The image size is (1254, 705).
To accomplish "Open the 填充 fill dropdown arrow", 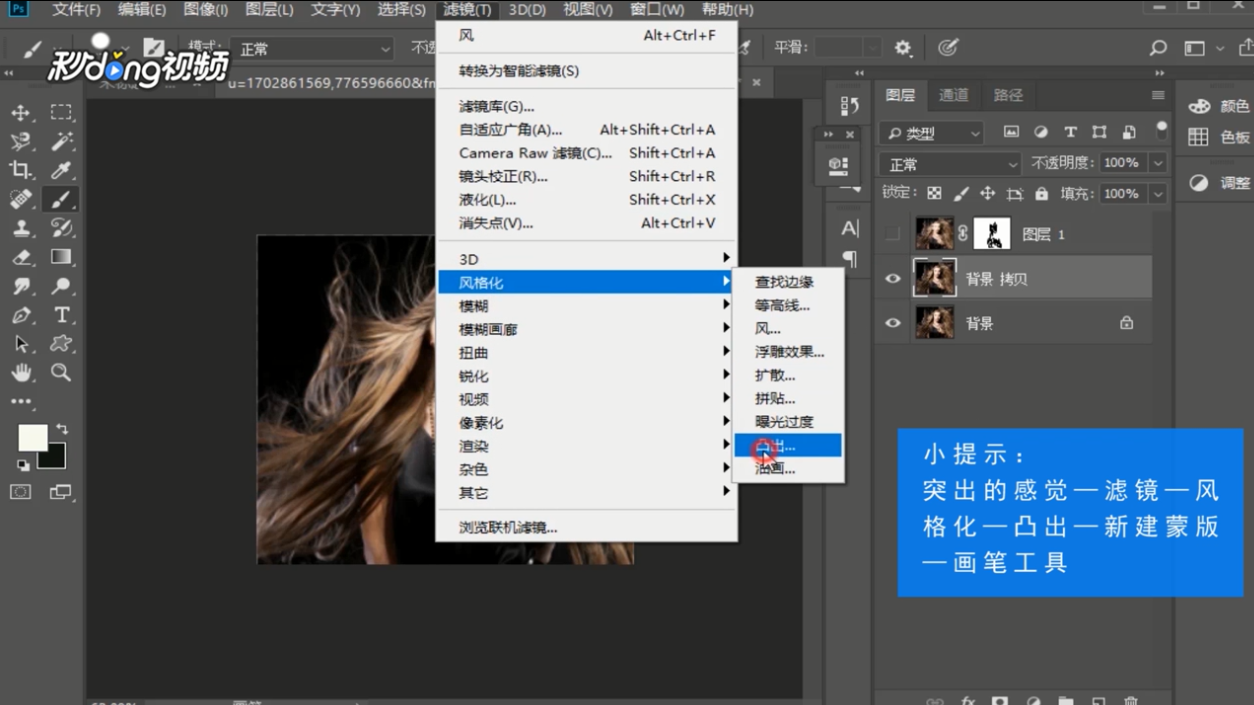I will point(1158,193).
